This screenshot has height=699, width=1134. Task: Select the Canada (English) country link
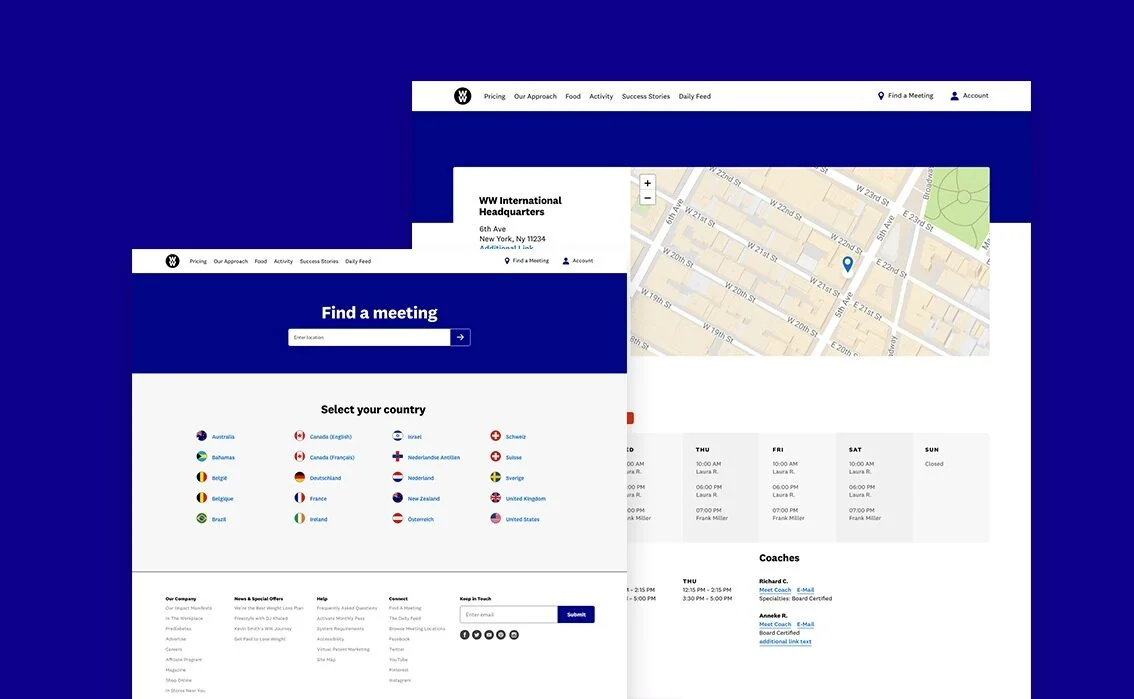click(331, 437)
